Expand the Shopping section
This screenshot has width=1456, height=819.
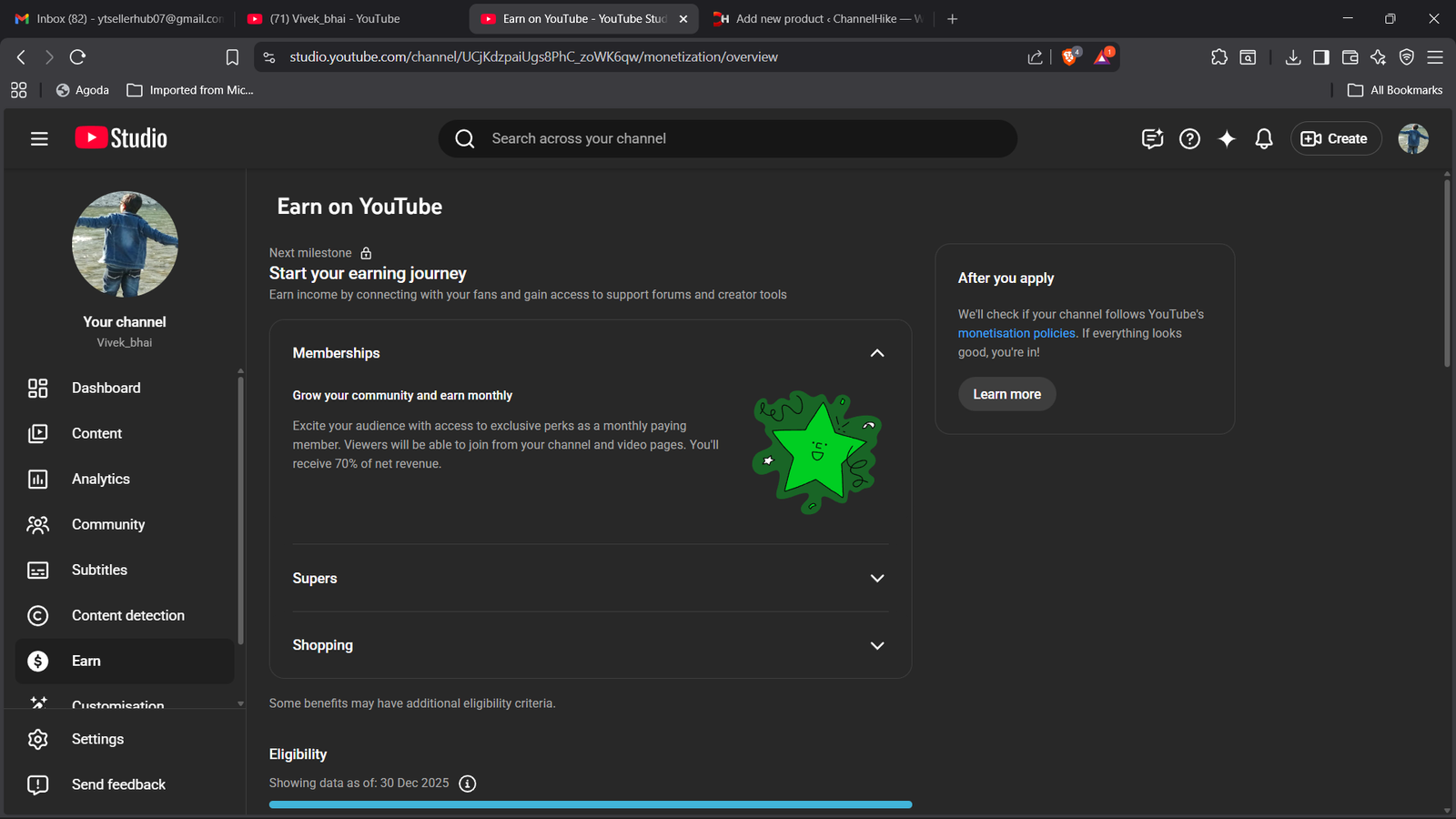tap(876, 645)
